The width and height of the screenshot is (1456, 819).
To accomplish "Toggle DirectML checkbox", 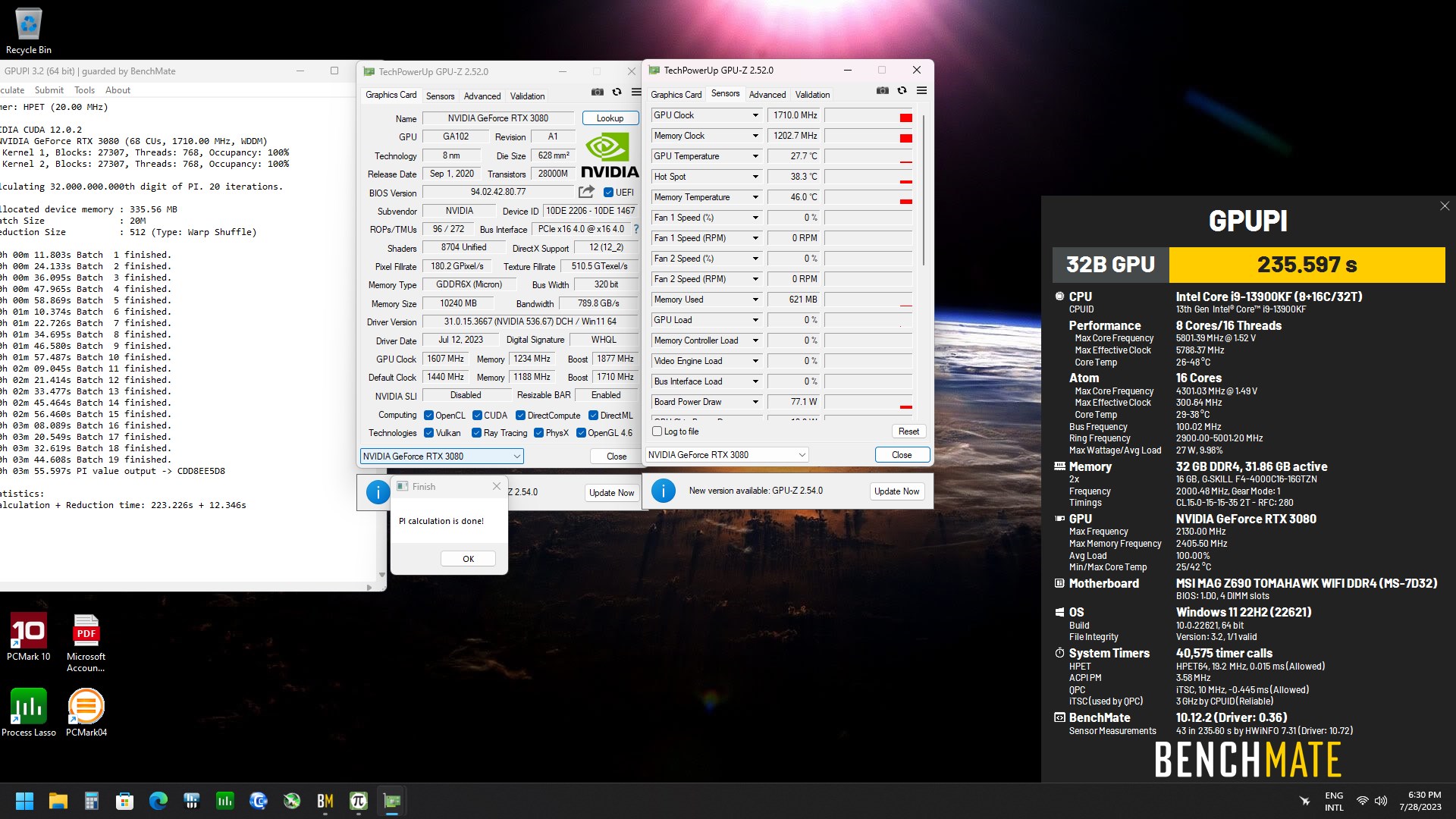I will 593,416.
